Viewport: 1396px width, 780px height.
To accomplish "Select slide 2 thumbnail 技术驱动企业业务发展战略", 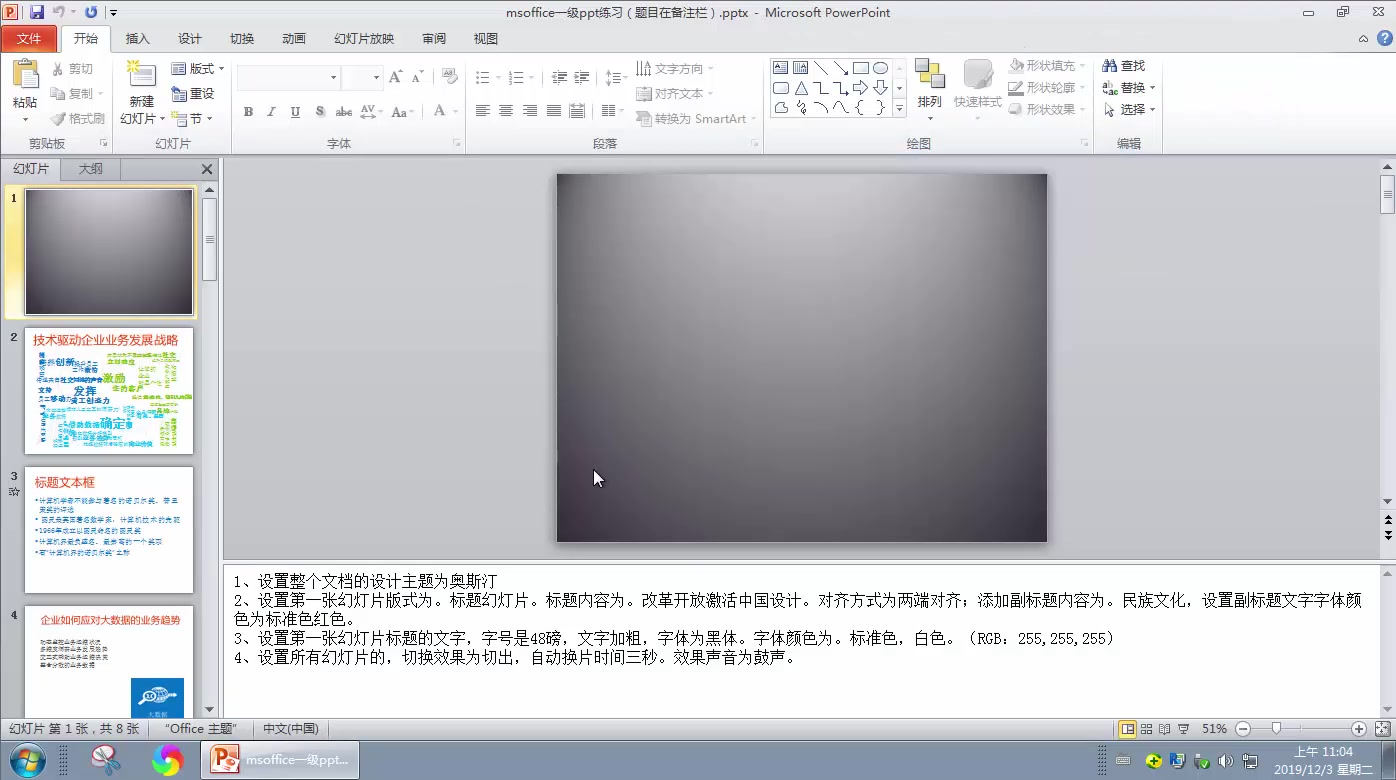I will coord(109,391).
